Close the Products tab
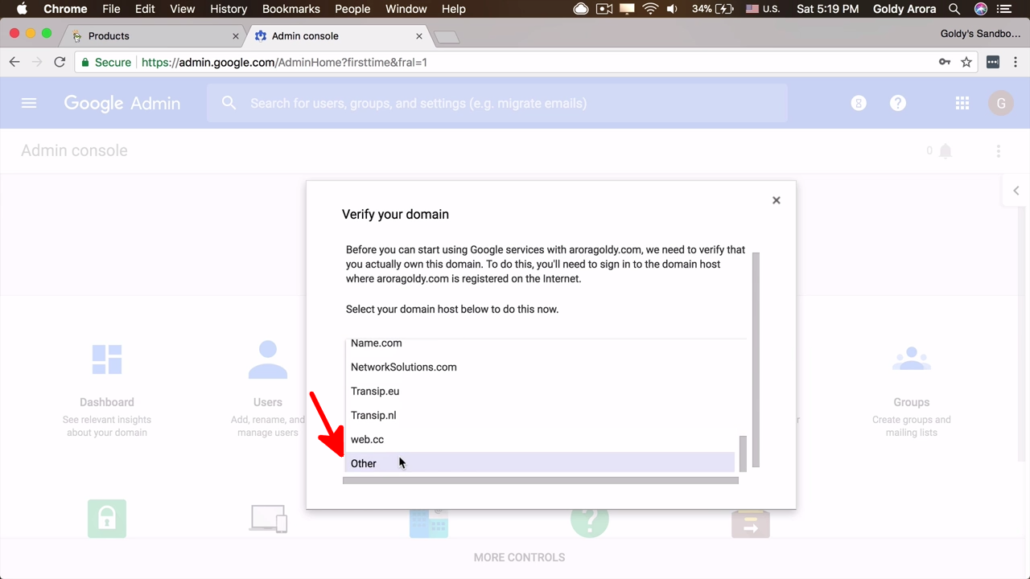 tap(235, 36)
